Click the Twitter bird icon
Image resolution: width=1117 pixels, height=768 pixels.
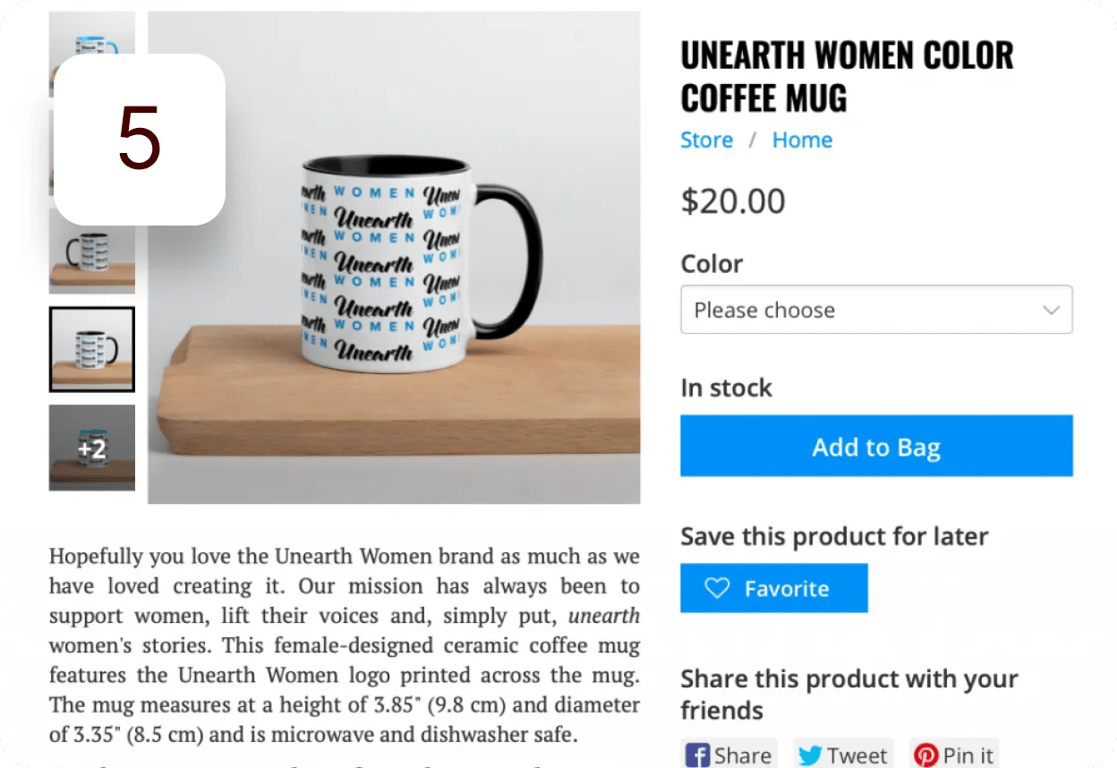tap(810, 755)
